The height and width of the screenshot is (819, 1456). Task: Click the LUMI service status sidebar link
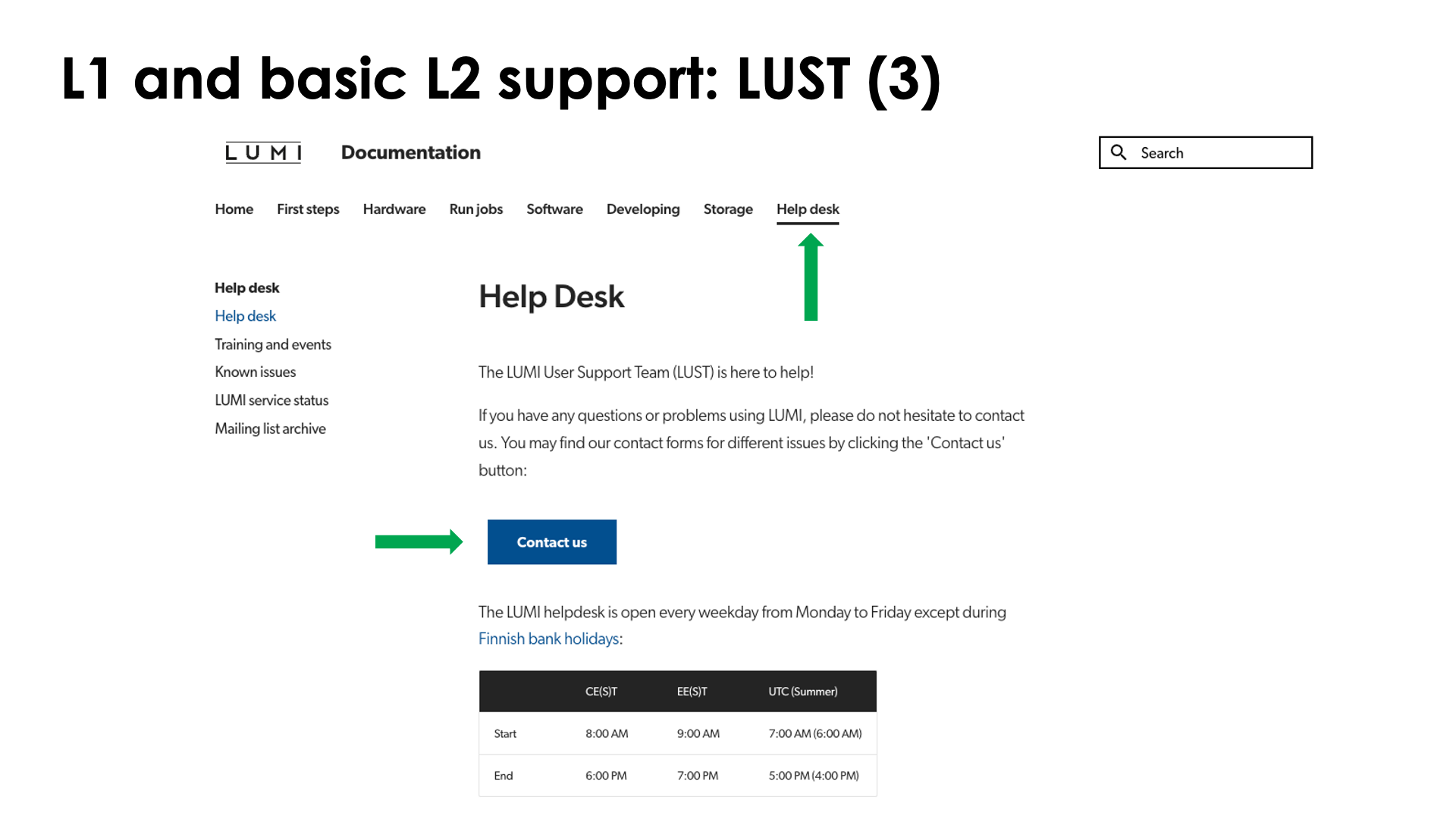[272, 399]
